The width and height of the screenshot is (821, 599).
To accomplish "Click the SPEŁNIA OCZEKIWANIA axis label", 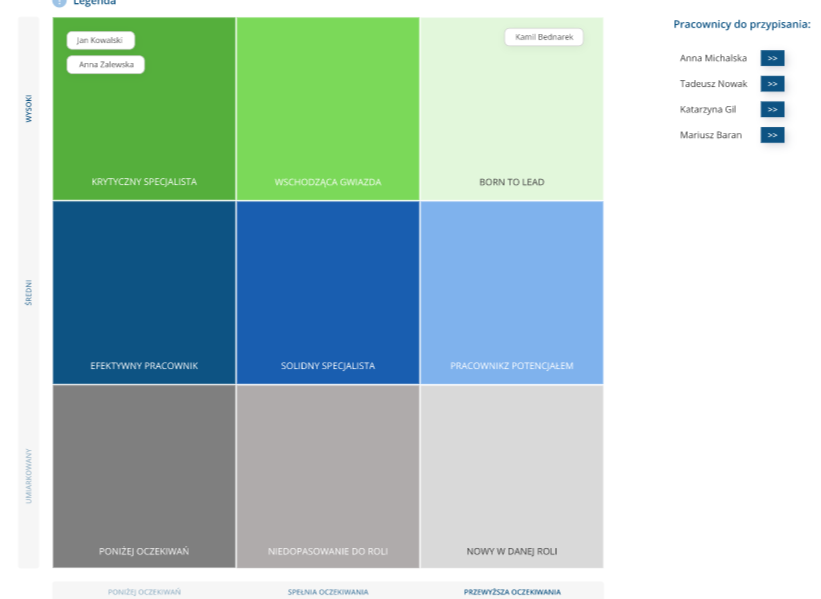I will (328, 592).
